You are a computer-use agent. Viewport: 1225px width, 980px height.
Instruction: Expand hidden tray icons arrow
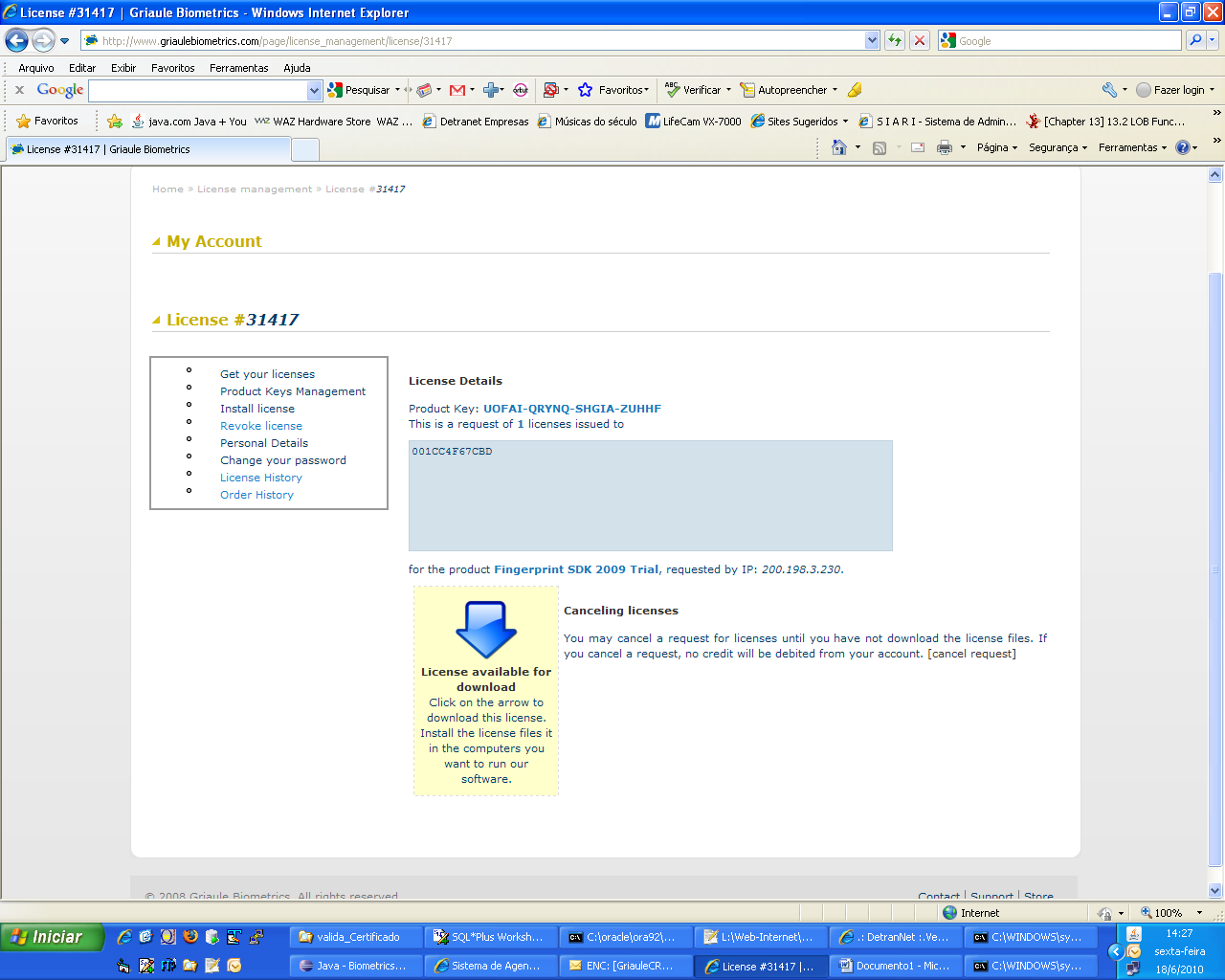(1116, 951)
